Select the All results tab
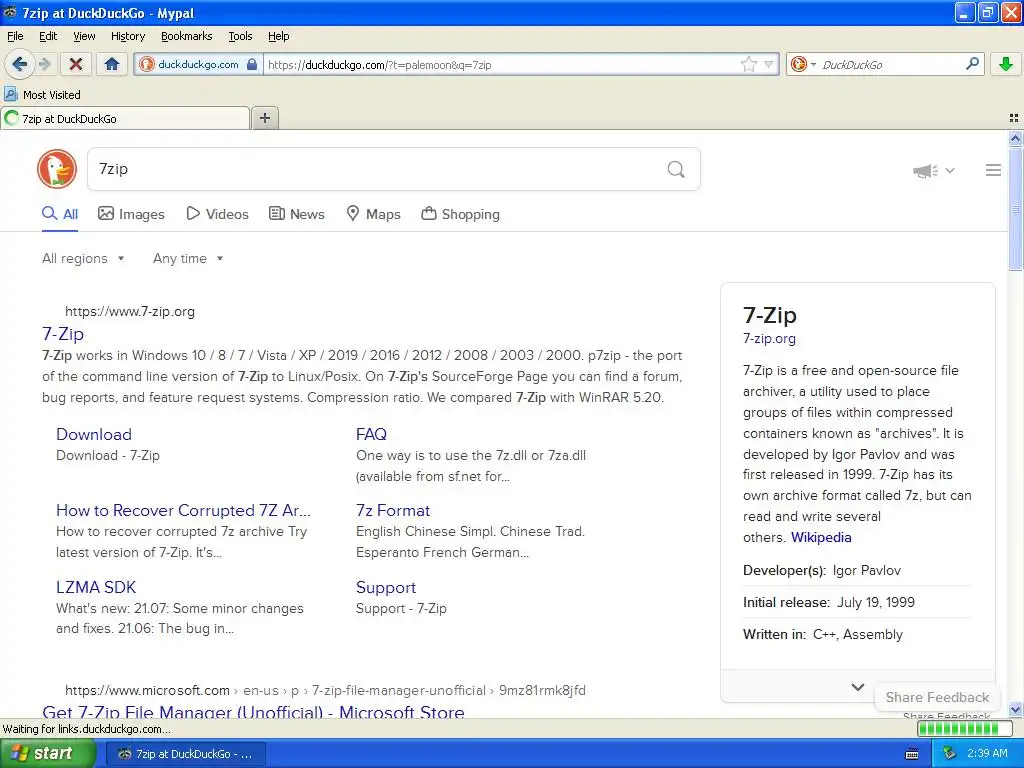Screen dimensions: 1024x768 pos(60,214)
